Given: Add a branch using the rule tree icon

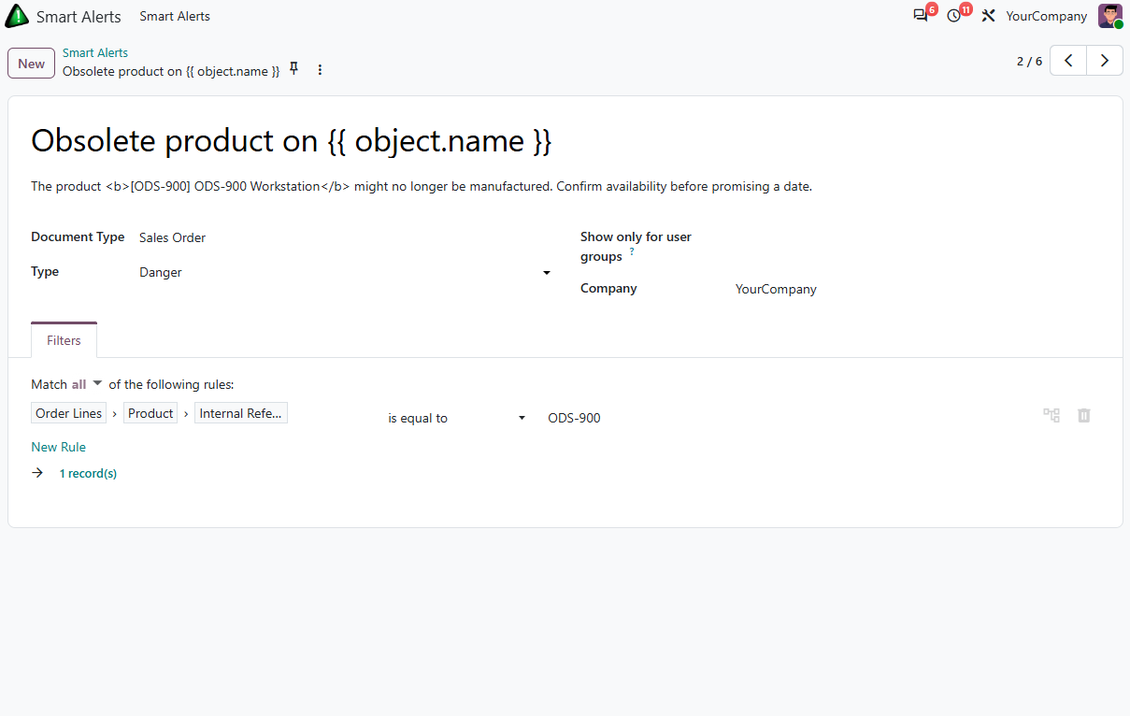Looking at the screenshot, I should coord(1051,415).
